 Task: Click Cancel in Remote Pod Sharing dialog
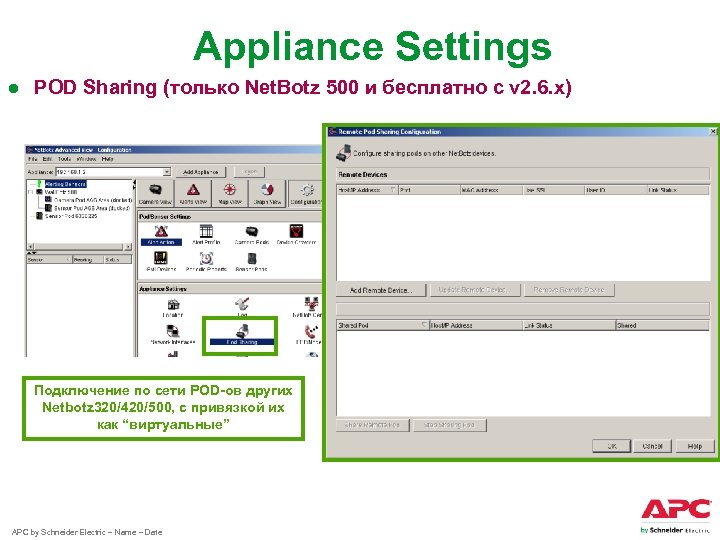(652, 446)
